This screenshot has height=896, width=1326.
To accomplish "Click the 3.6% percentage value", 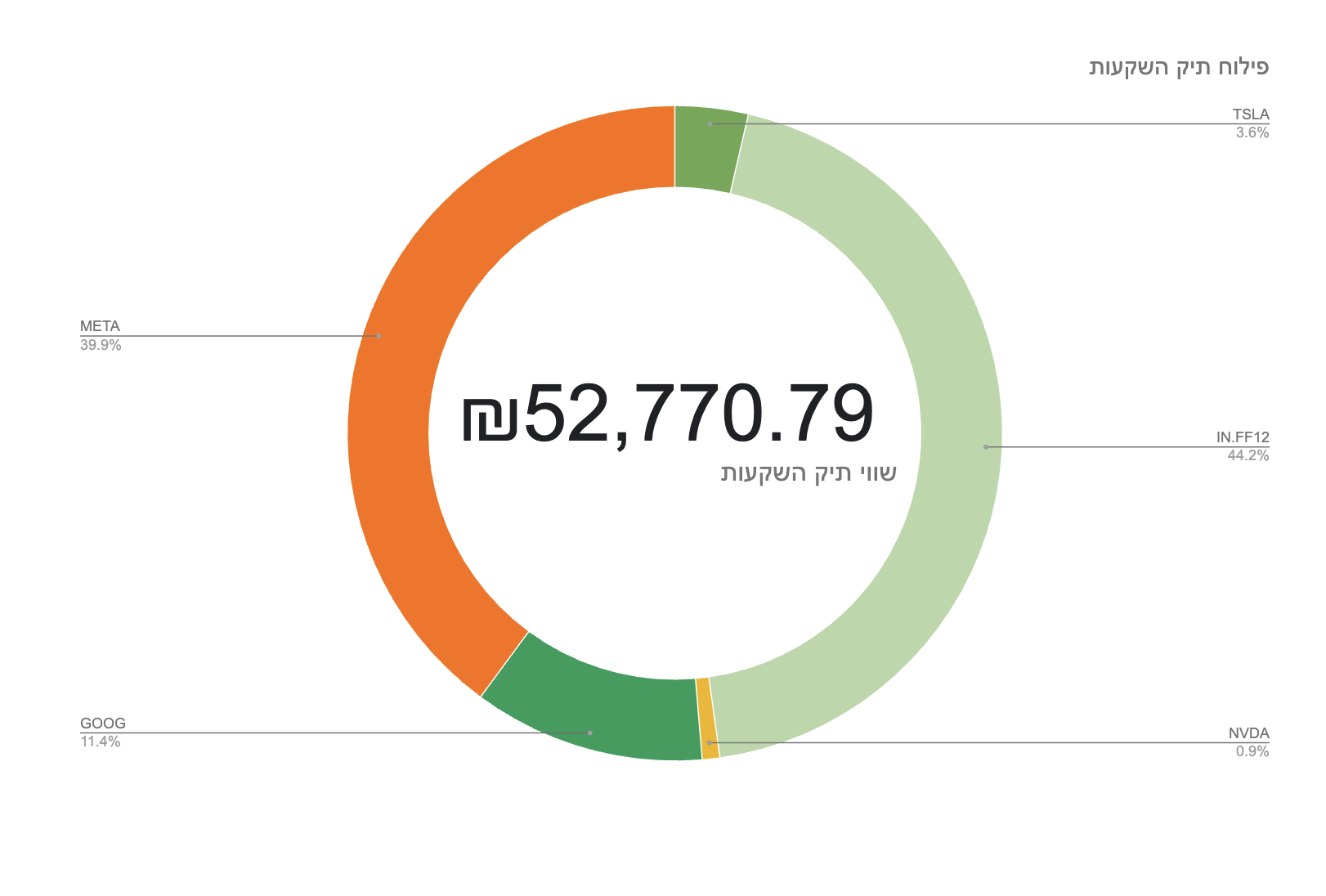I will [1252, 132].
